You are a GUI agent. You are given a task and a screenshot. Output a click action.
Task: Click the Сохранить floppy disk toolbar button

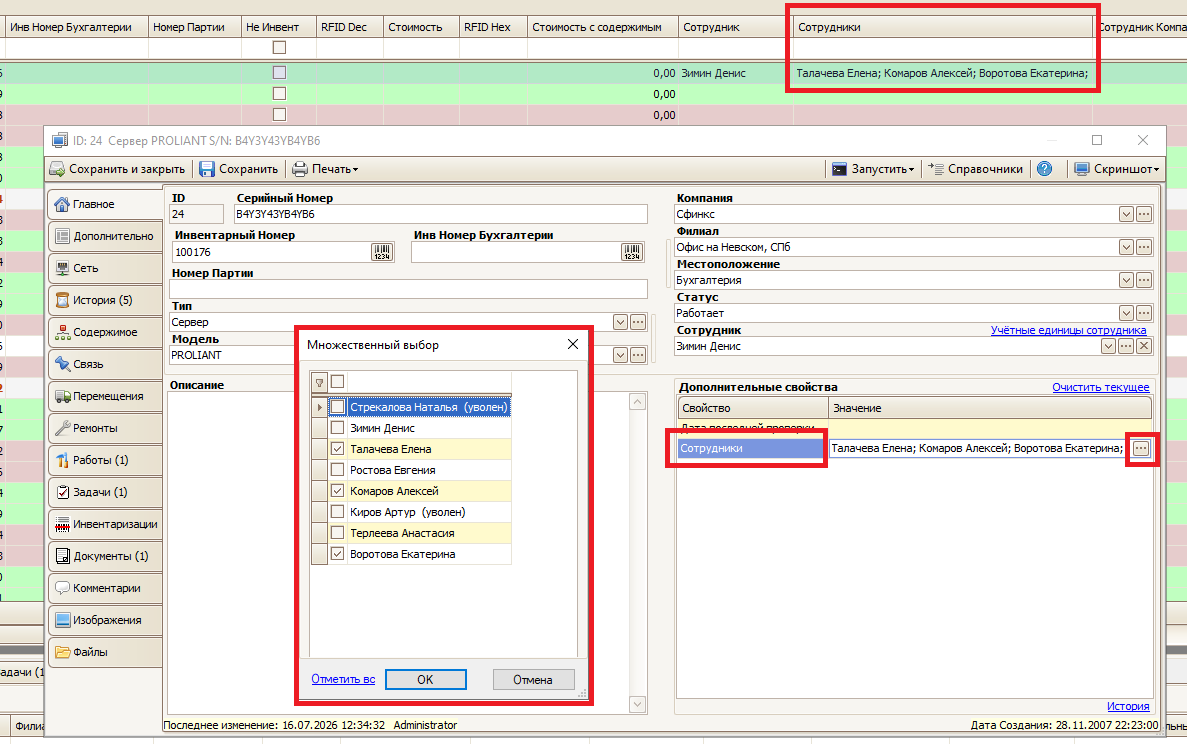[x=239, y=169]
